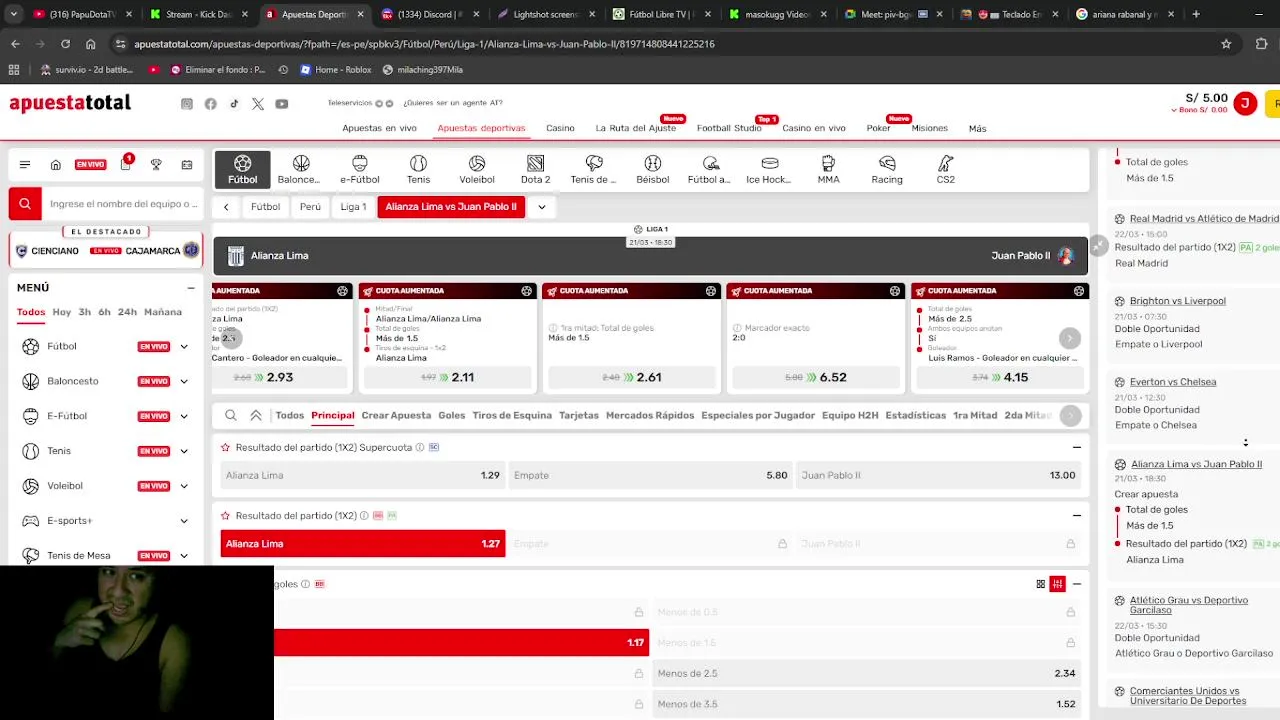Toggle the Alianza Lima 1.27 selection
The width and height of the screenshot is (1280, 720).
363,544
